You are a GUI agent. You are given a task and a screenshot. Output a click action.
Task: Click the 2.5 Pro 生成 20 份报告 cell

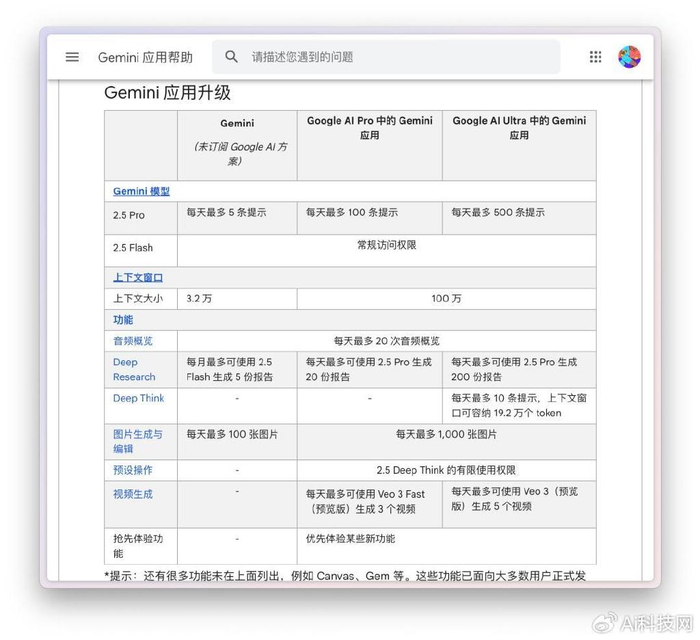click(370, 370)
